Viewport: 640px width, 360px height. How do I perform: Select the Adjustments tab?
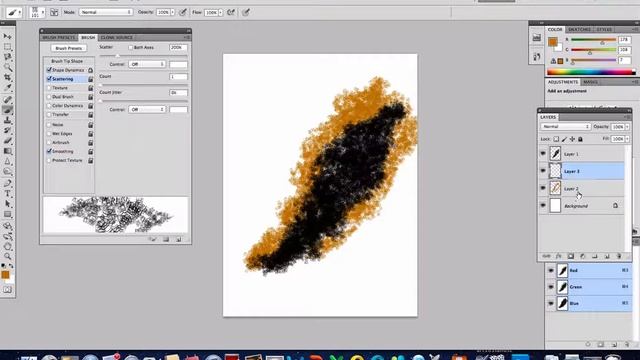pos(563,82)
